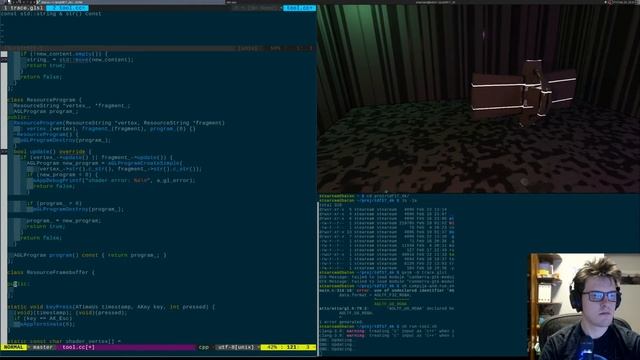Click 'program_ = new_program;' line
This screenshot has width=640, height=360.
[x=64, y=220]
